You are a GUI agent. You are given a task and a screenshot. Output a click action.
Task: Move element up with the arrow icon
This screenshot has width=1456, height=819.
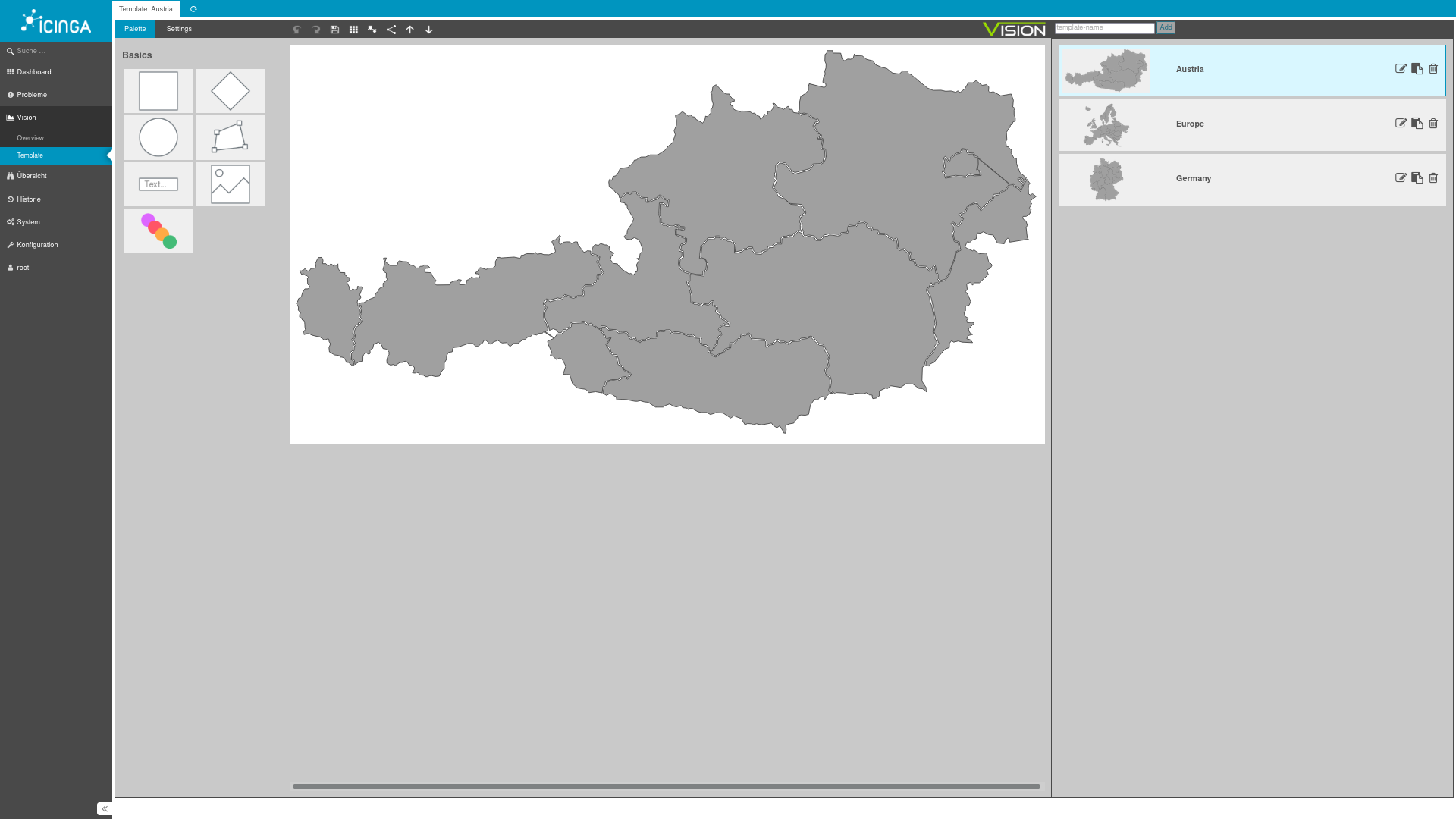point(410,30)
